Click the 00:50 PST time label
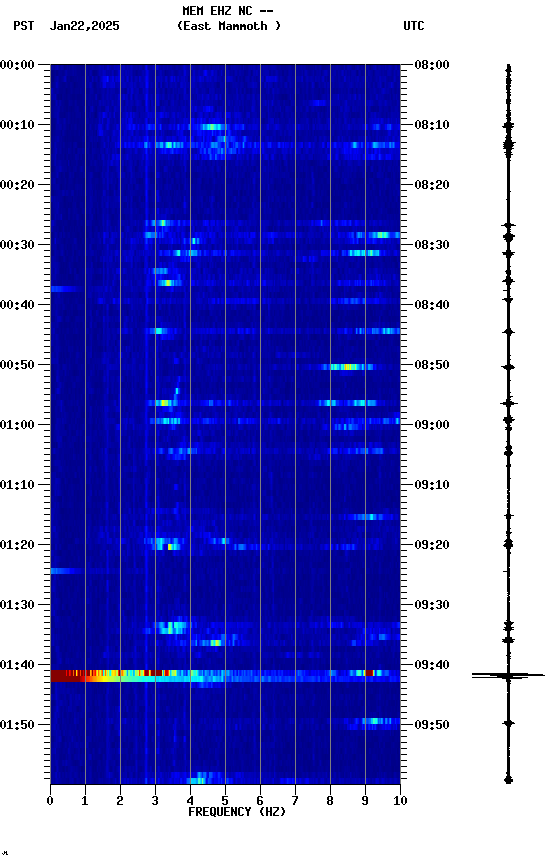Screen dimensions: 552x864 point(17,365)
